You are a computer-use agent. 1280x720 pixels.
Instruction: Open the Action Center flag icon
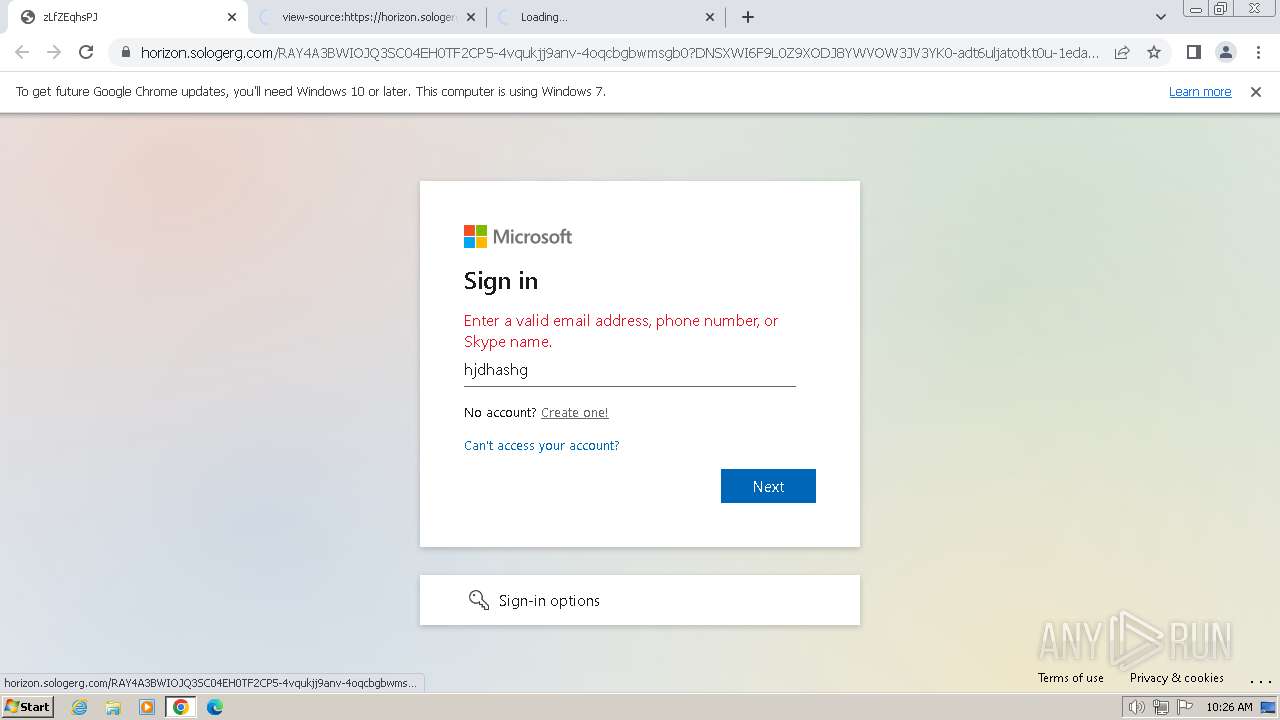coord(1185,707)
